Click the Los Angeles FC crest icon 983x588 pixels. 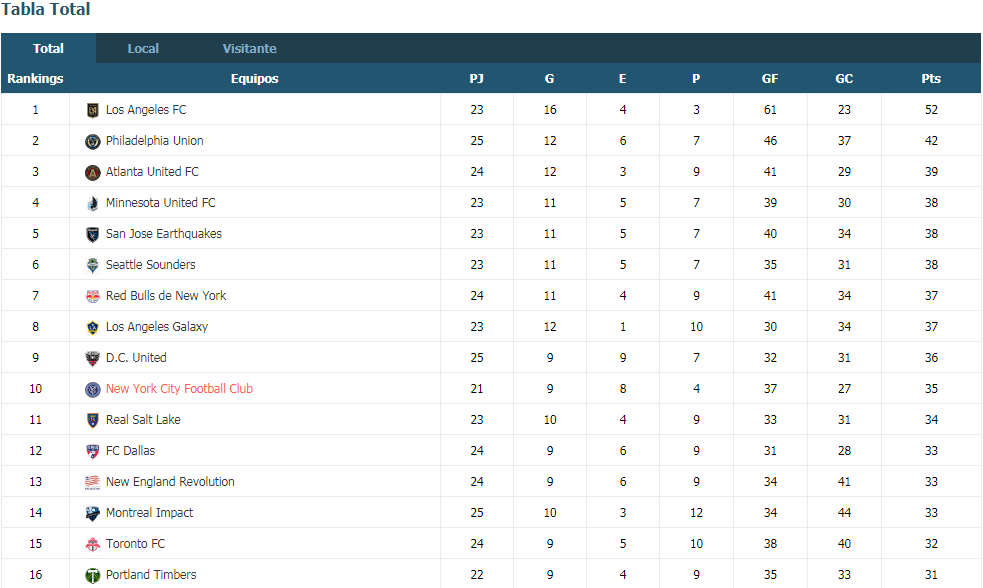(x=93, y=110)
